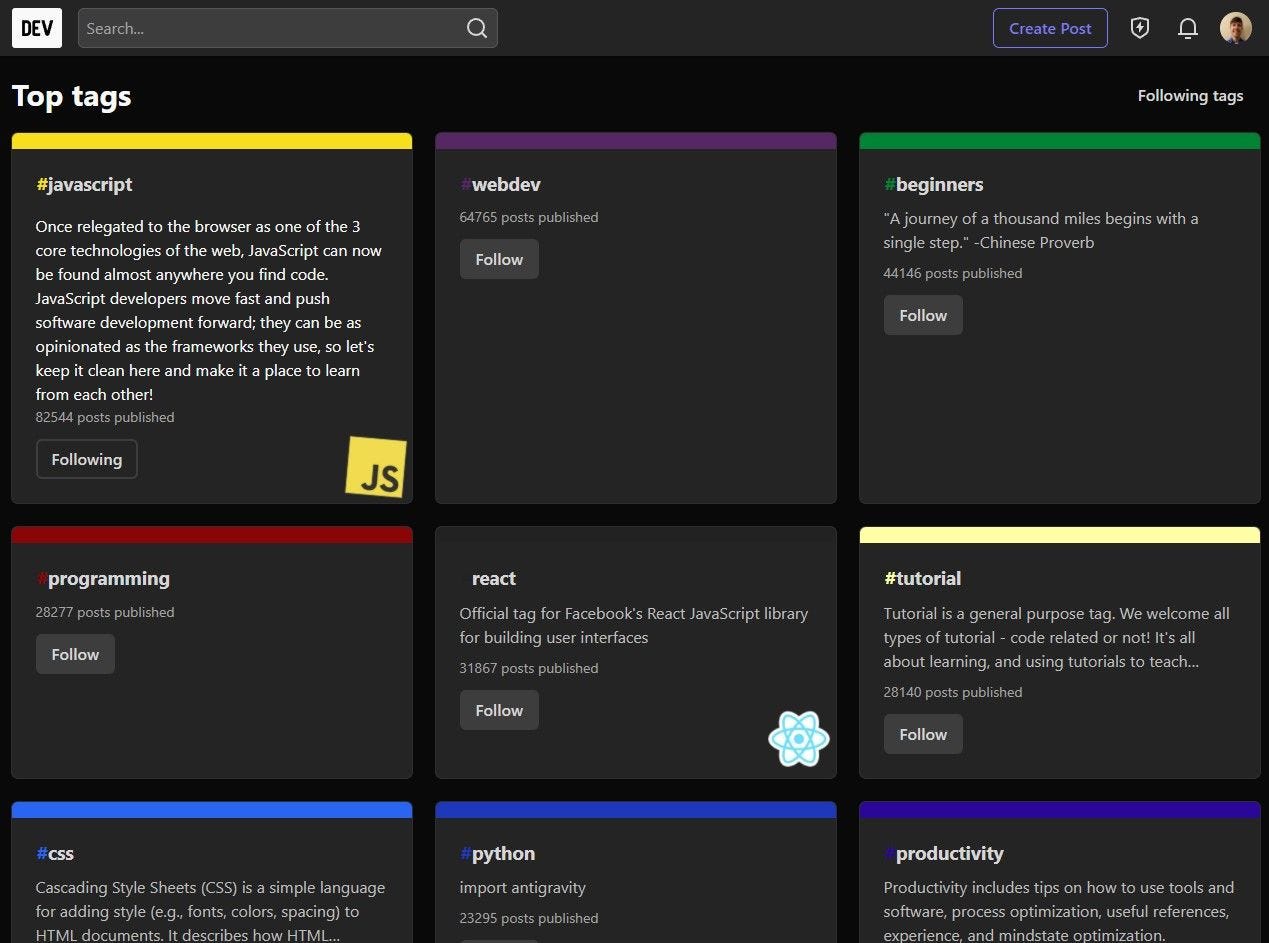
Task: Follow the beginners tag
Action: tap(923, 315)
